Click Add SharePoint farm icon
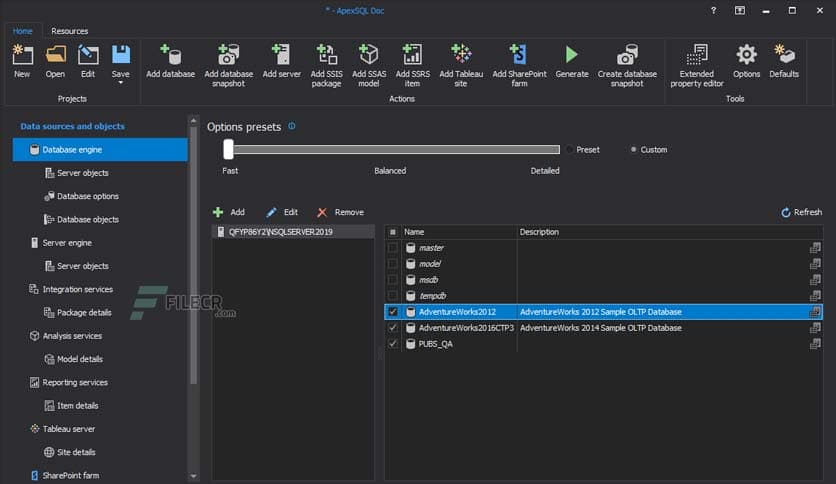 519,66
